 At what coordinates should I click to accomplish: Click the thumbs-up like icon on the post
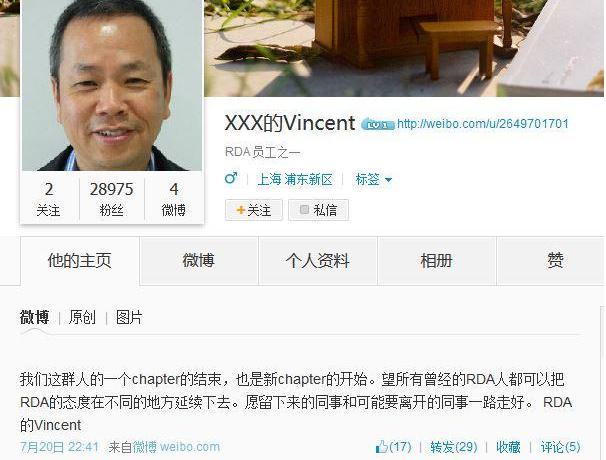(x=381, y=446)
